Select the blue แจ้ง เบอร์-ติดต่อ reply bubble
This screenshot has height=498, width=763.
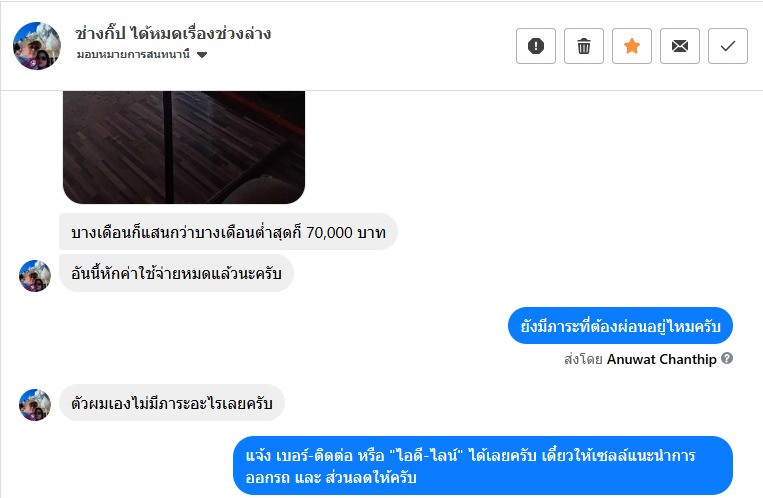[x=483, y=466]
